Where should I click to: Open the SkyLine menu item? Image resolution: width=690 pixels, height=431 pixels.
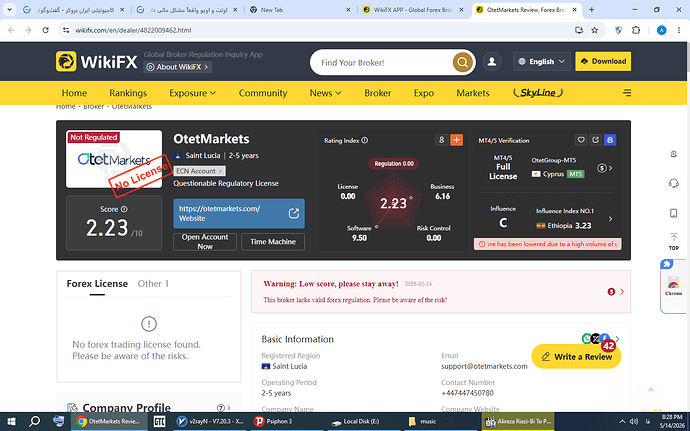538,92
